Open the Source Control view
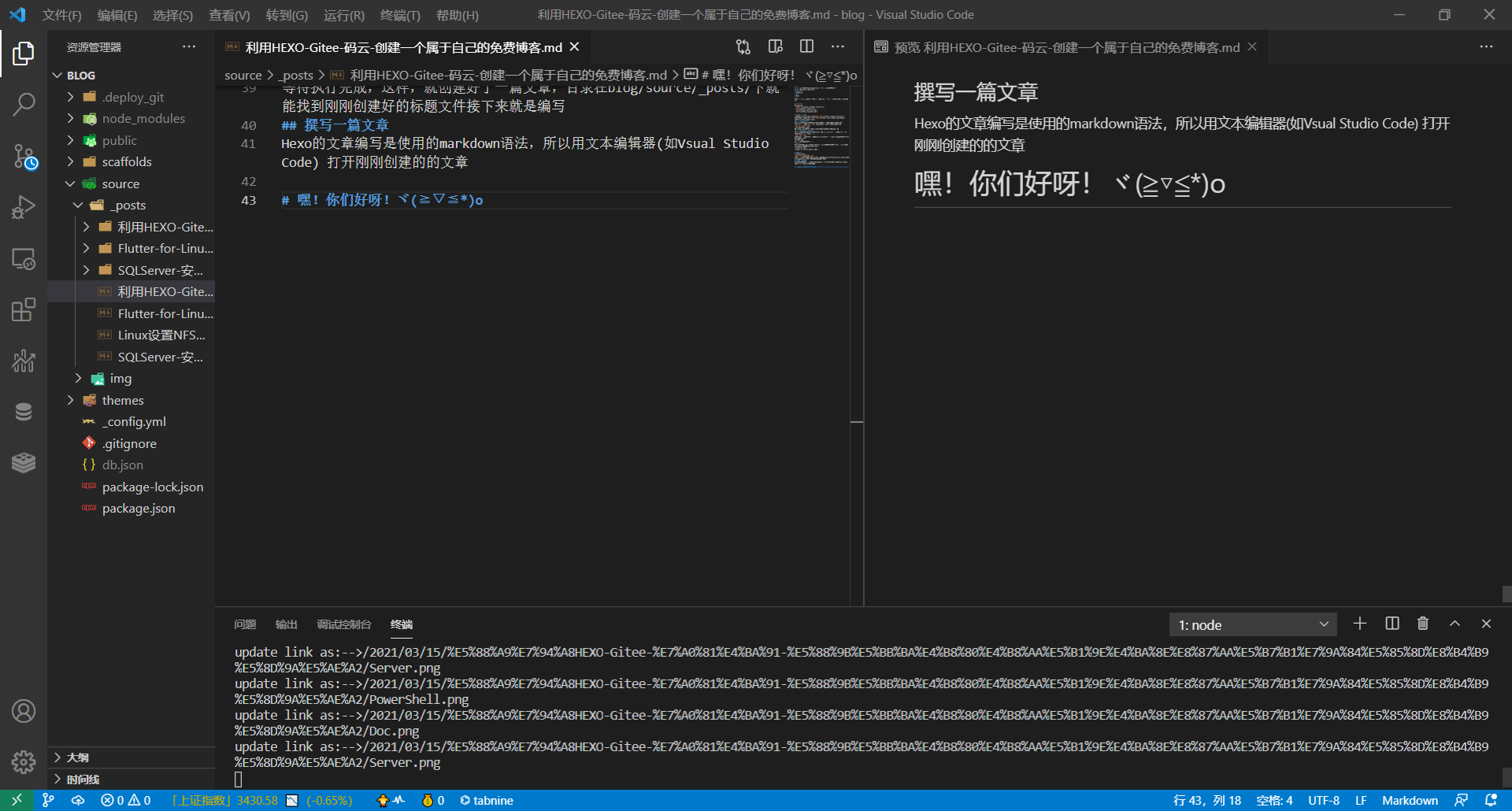This screenshot has width=1512, height=811. [24, 156]
